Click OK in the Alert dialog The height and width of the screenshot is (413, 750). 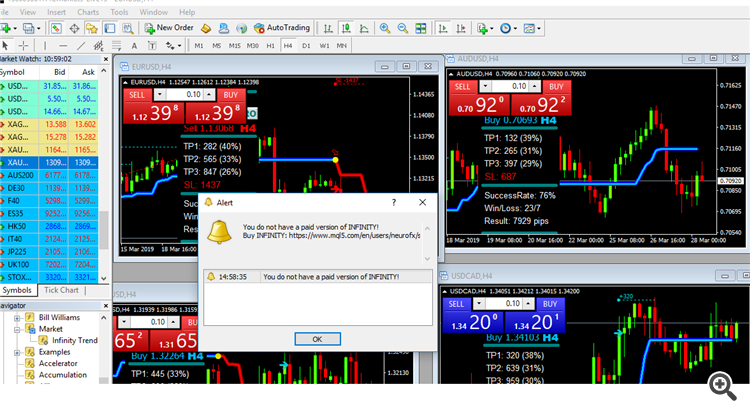click(318, 339)
